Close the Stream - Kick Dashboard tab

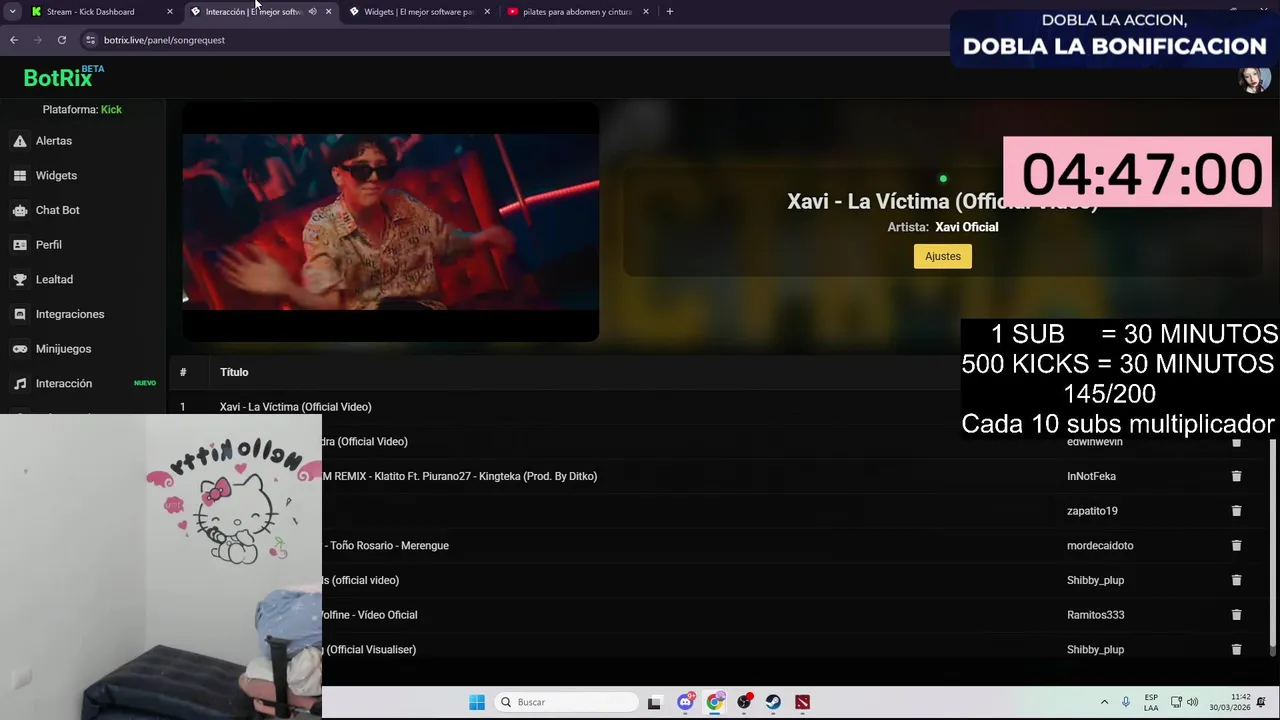coord(169,12)
